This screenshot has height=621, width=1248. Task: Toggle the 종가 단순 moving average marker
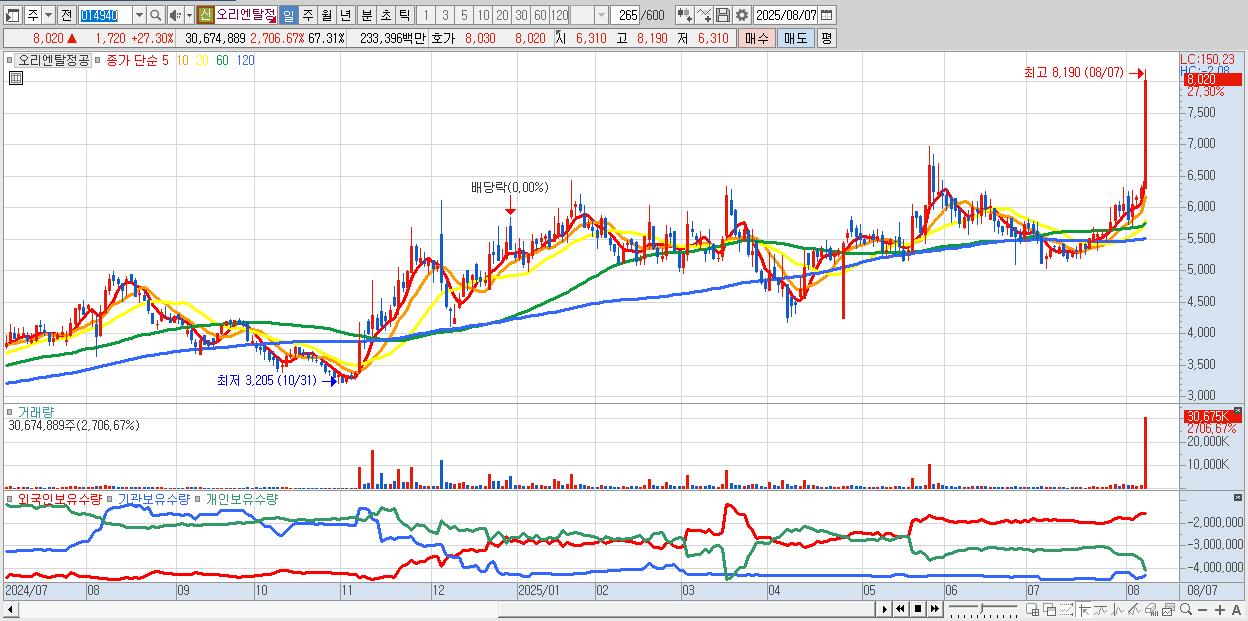point(99,60)
